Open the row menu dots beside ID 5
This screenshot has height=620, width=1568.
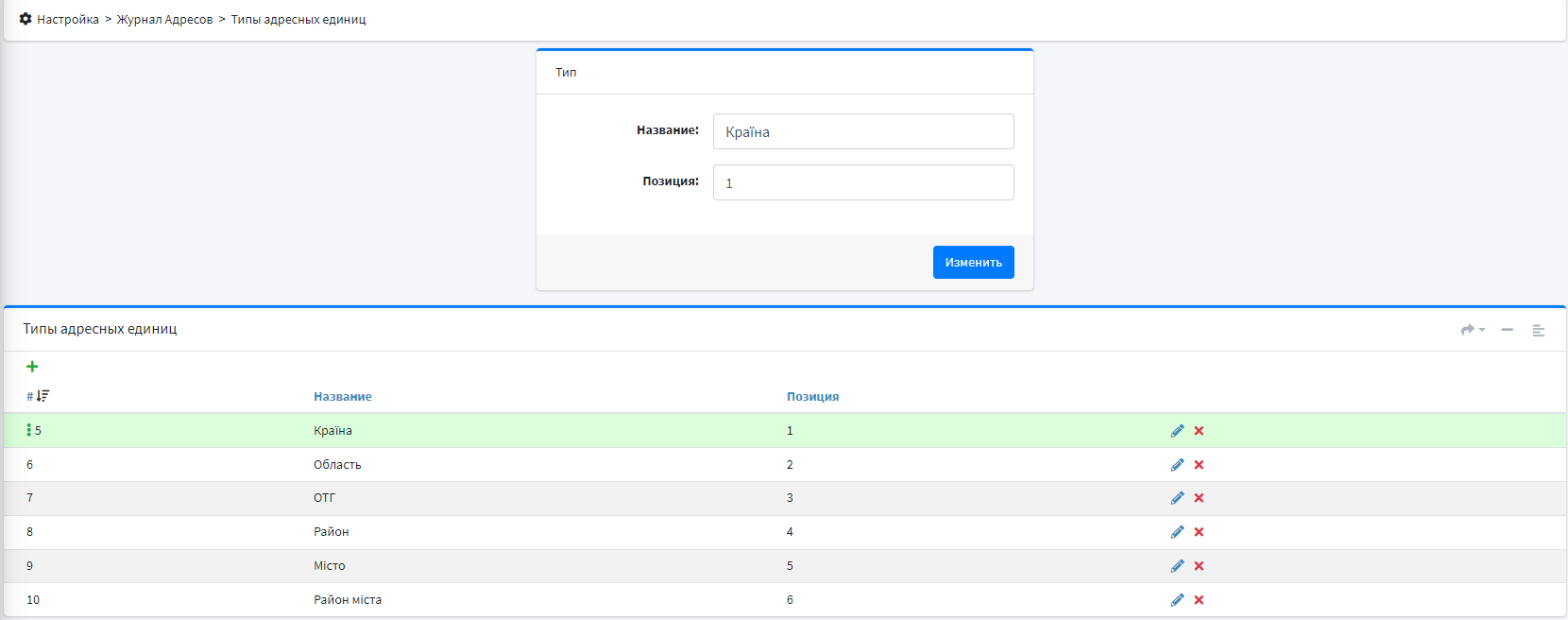point(29,430)
